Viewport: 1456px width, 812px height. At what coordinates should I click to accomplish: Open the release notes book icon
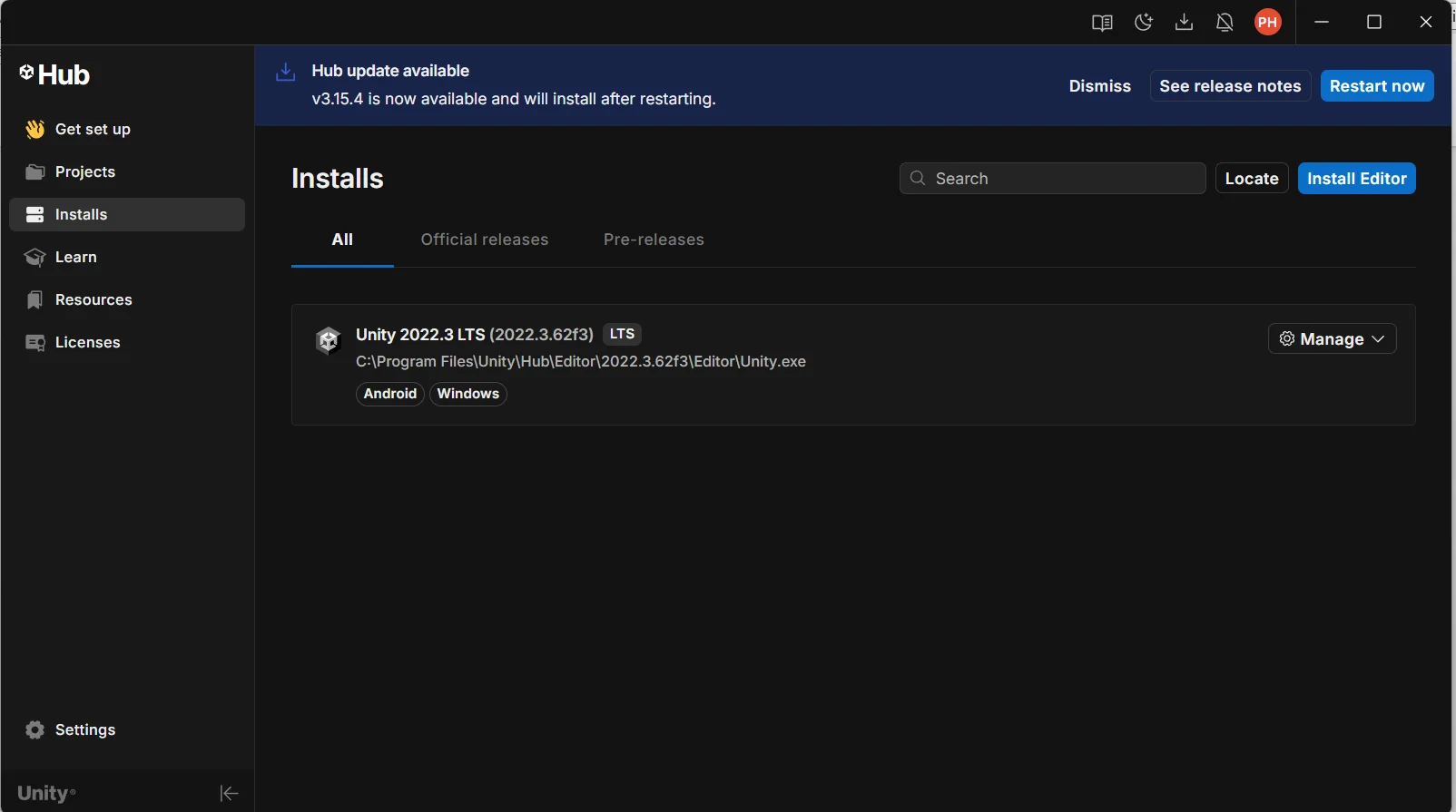pos(1102,23)
